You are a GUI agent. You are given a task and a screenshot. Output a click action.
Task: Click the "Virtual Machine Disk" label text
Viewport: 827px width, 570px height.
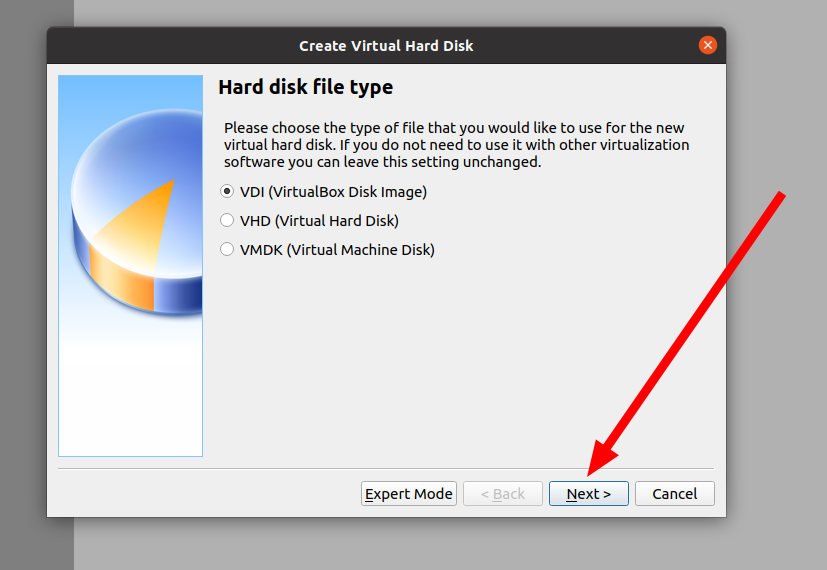coord(365,250)
